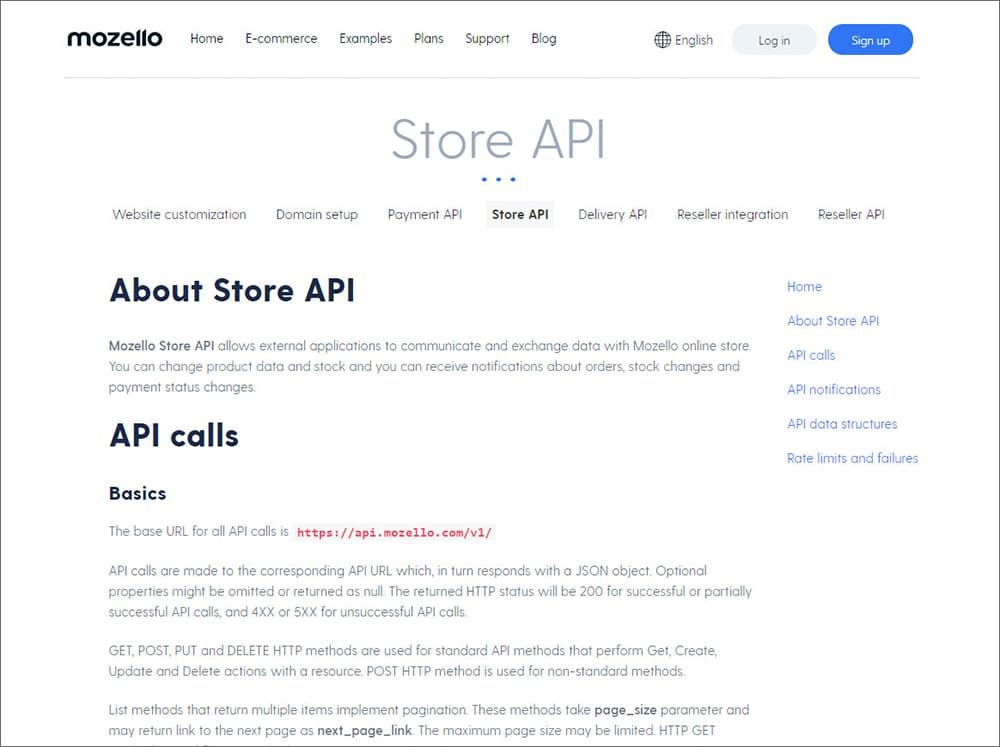Click the API calls heading
The height and width of the screenshot is (747, 1000).
[x=174, y=436]
